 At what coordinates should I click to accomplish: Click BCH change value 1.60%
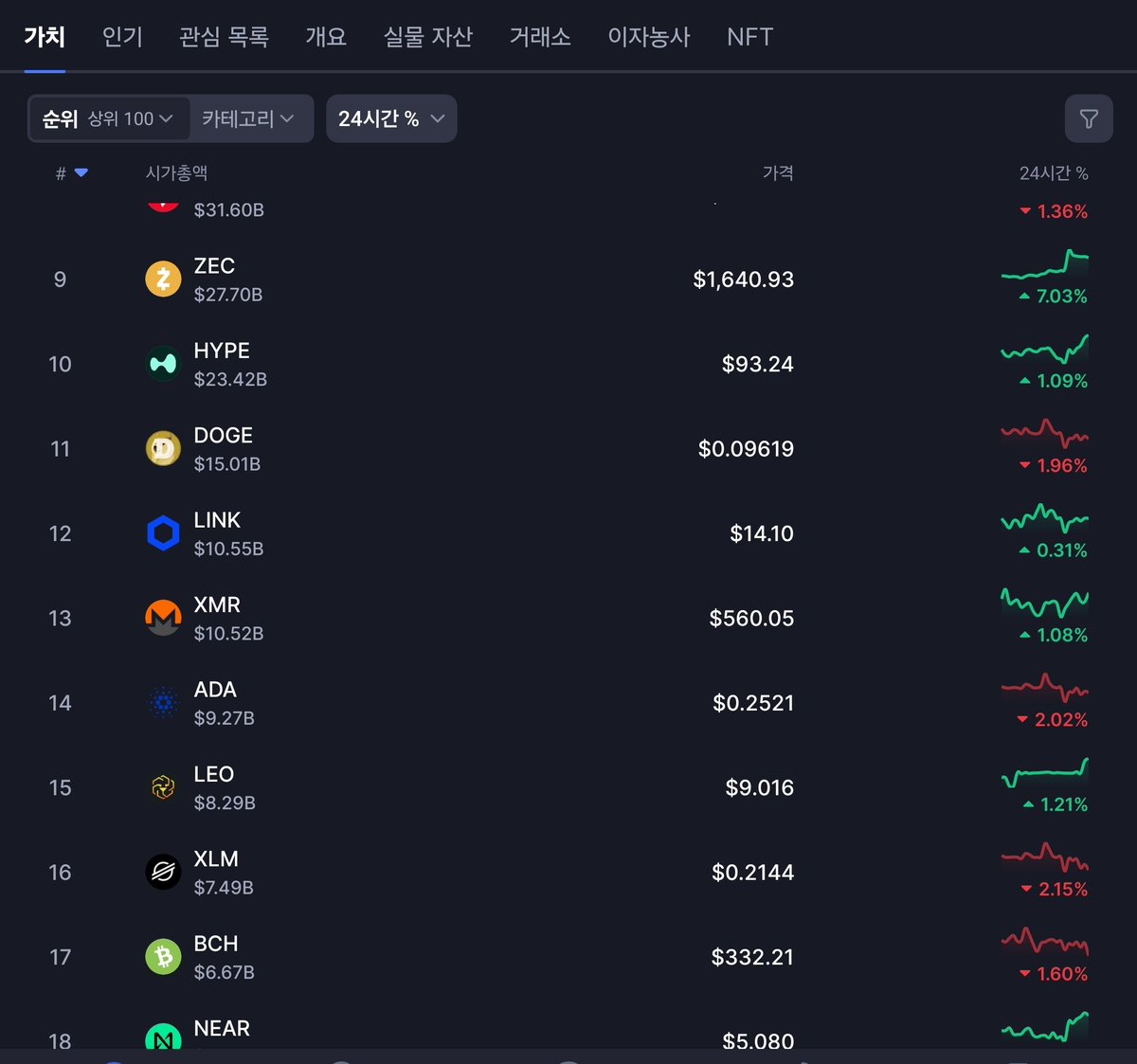click(x=1062, y=974)
